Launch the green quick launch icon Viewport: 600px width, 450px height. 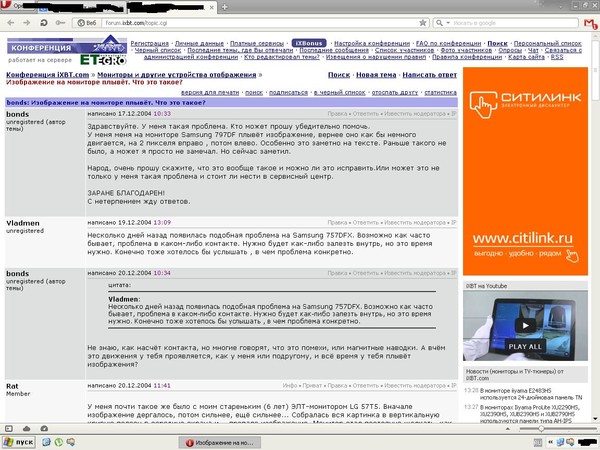coord(59,442)
